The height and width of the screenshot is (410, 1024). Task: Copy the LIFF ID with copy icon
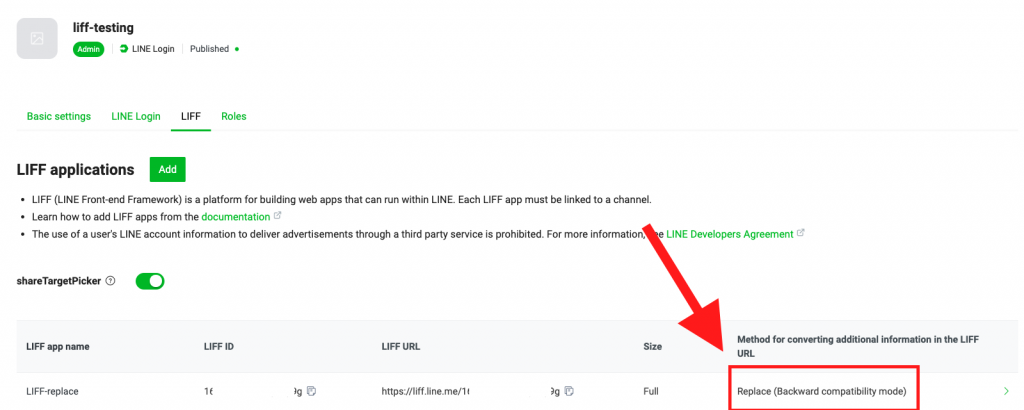point(312,392)
